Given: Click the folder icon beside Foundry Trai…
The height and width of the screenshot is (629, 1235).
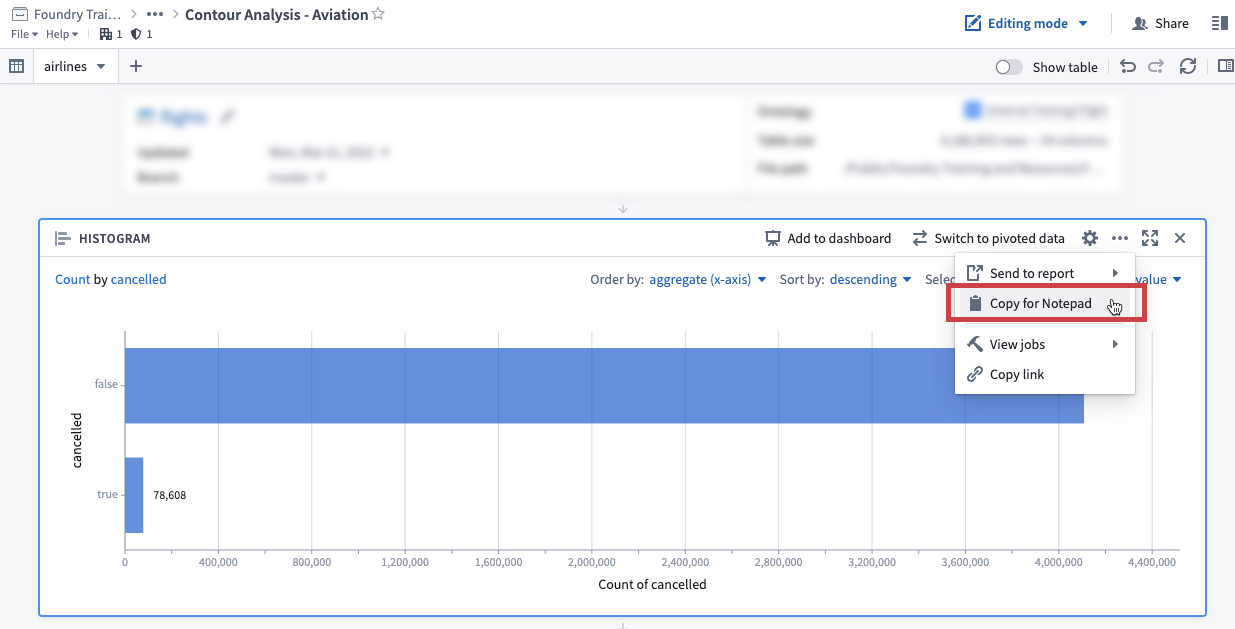Looking at the screenshot, I should 19,15.
